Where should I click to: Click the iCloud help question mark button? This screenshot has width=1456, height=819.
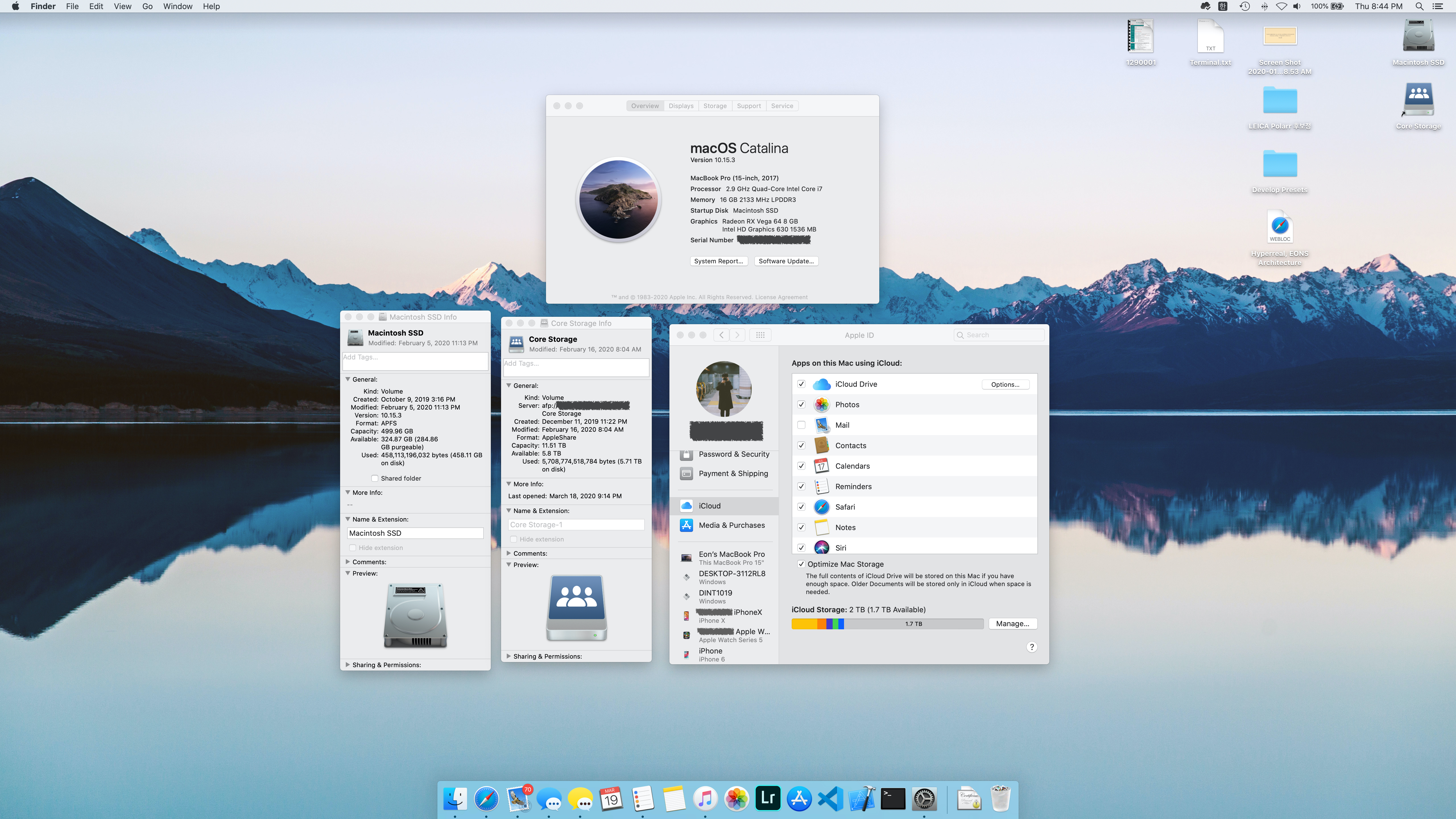1031,647
